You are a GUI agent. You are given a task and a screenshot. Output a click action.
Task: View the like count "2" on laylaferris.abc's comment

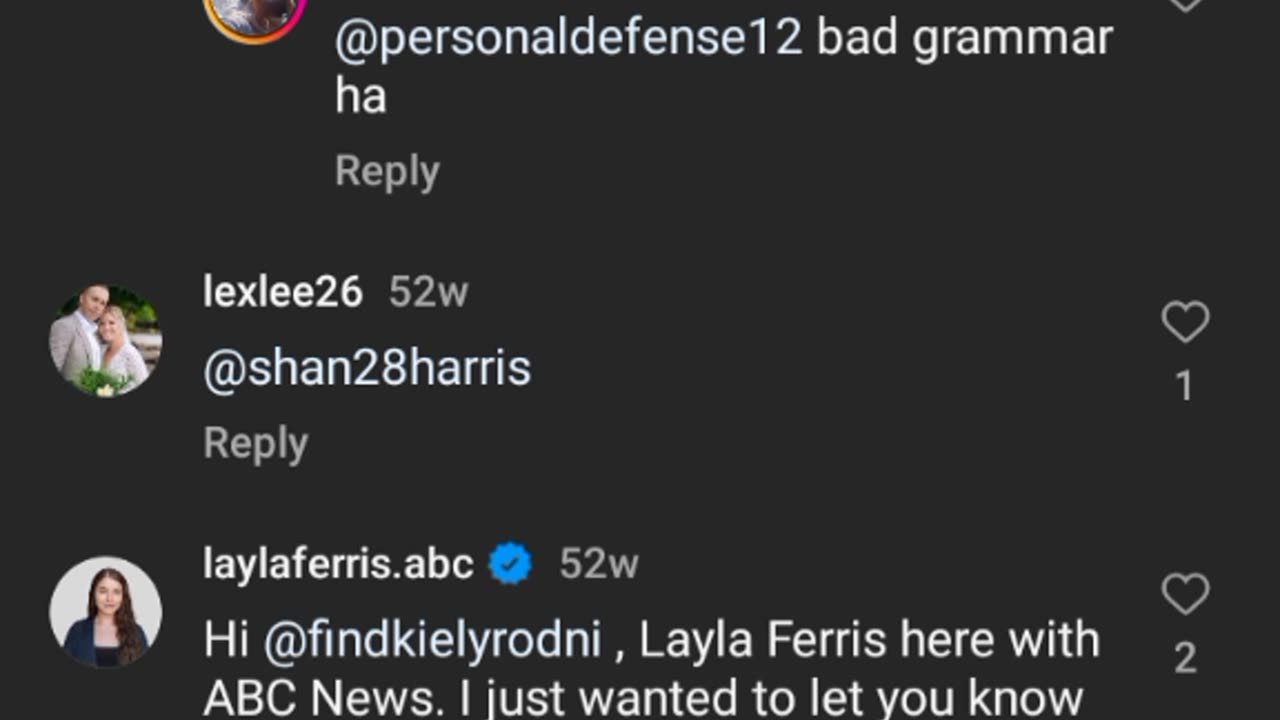[x=1185, y=658]
